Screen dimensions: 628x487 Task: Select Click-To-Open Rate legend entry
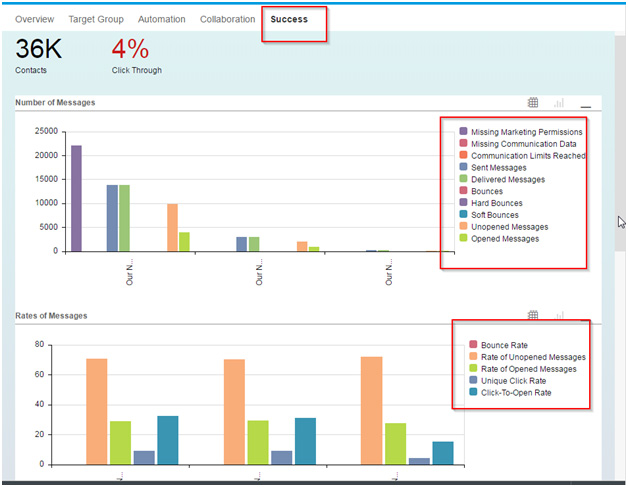click(x=510, y=392)
